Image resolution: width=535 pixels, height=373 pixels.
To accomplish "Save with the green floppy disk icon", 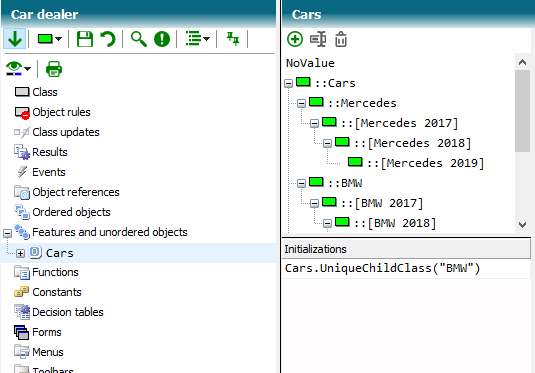I will click(85, 39).
